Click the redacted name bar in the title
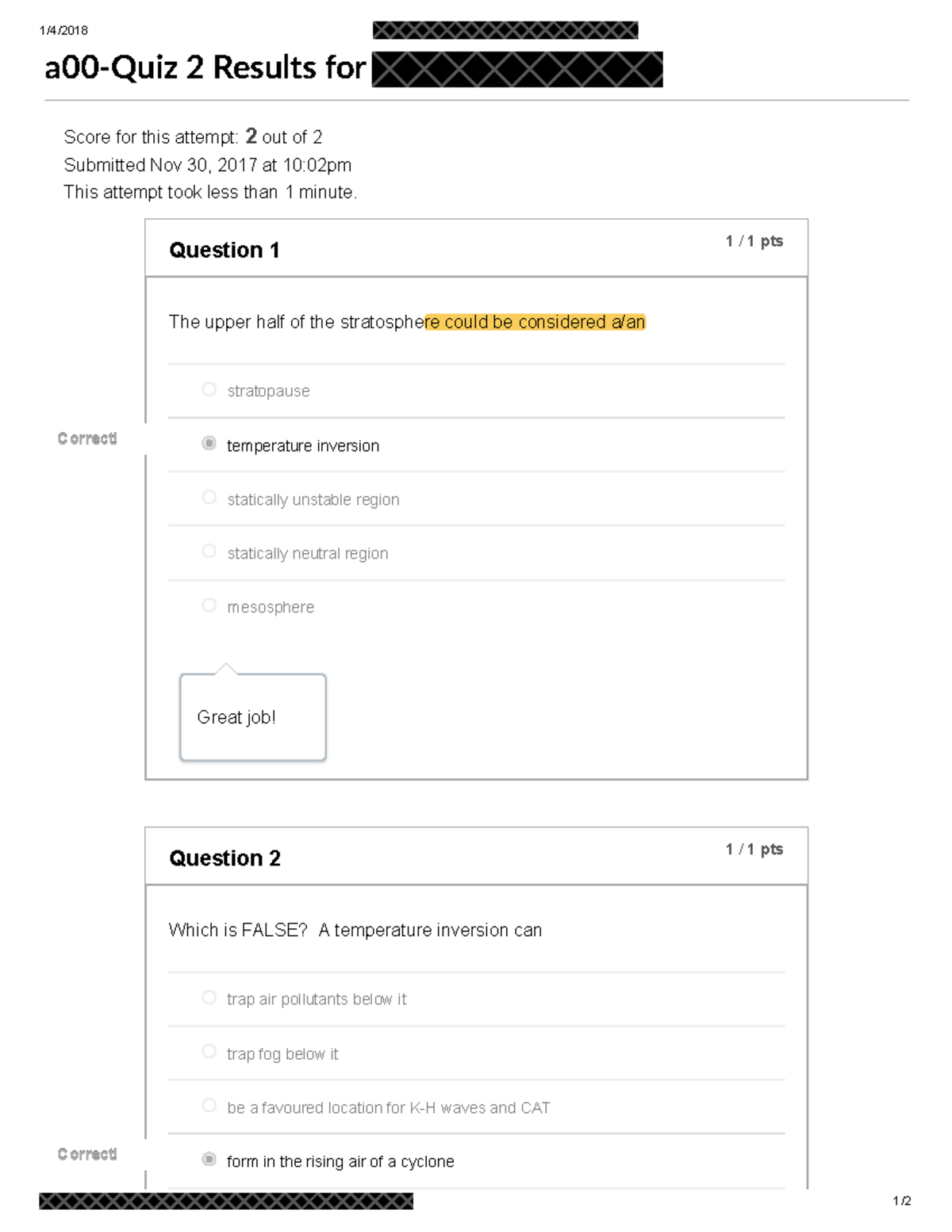Screen dimensions: 952x1232 [516, 70]
